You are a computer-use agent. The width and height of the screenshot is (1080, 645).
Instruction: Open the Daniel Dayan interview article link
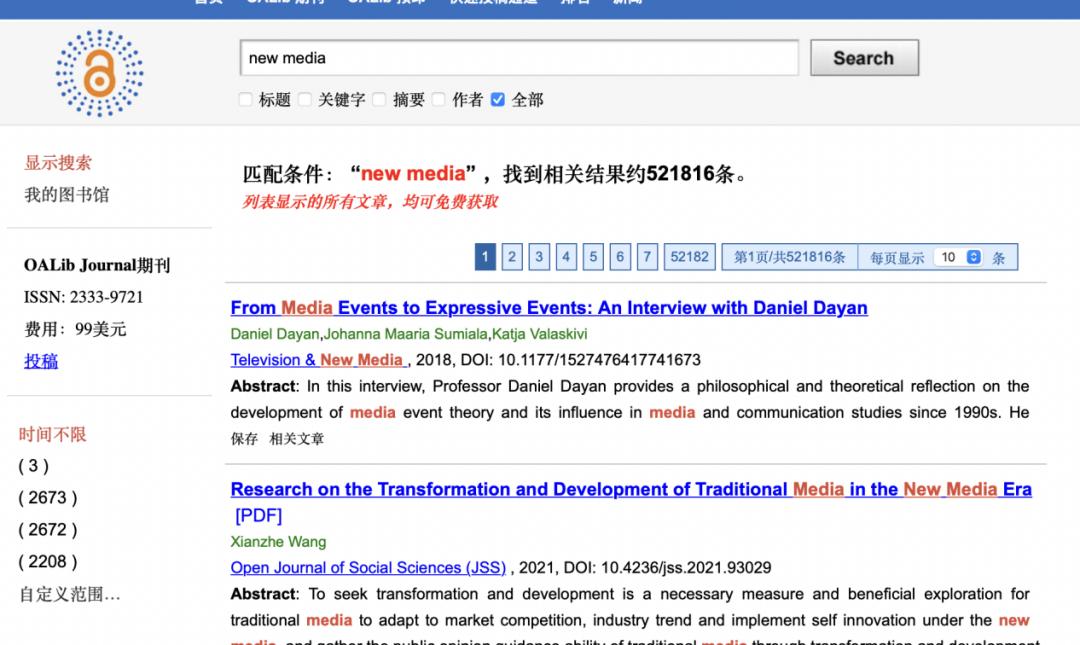548,308
